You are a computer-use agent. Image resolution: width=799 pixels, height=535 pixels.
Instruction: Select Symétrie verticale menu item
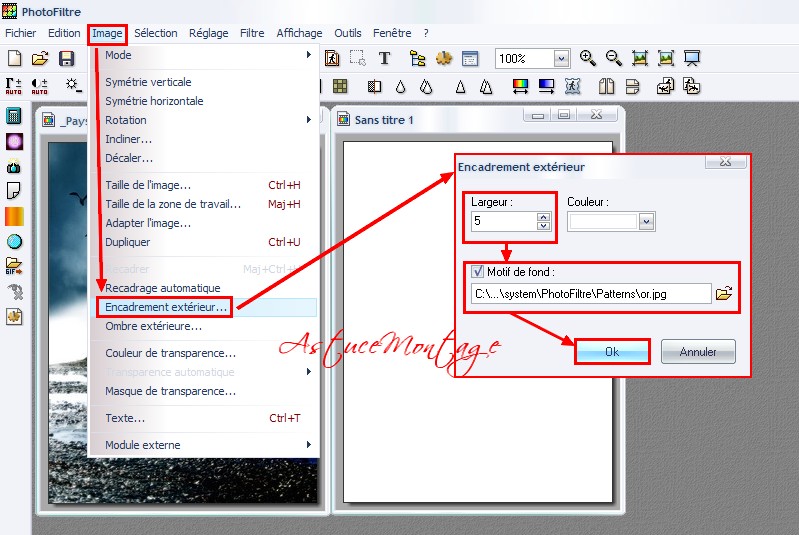(x=204, y=82)
